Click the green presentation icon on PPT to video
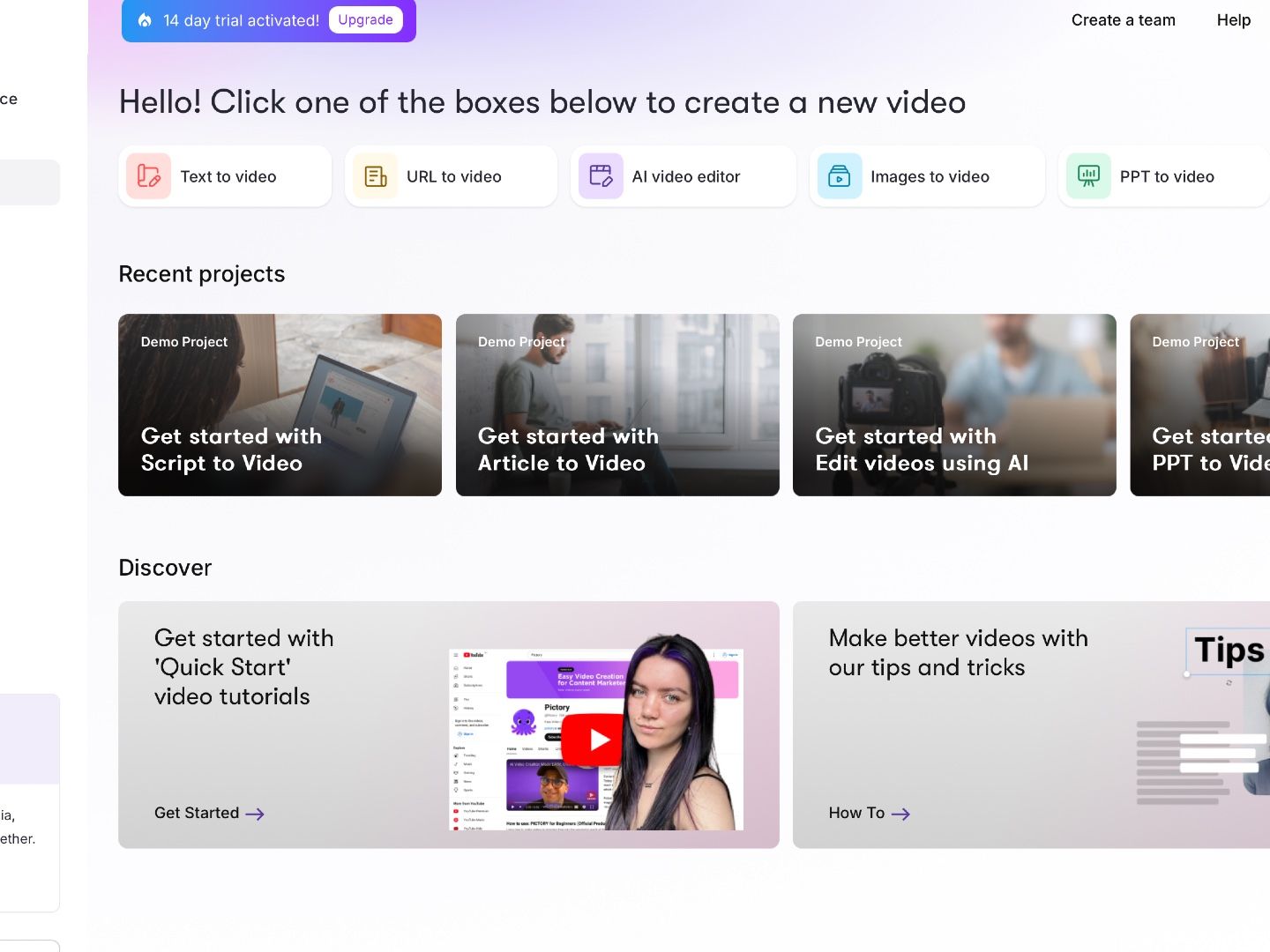Viewport: 1270px width, 952px height. [x=1089, y=175]
